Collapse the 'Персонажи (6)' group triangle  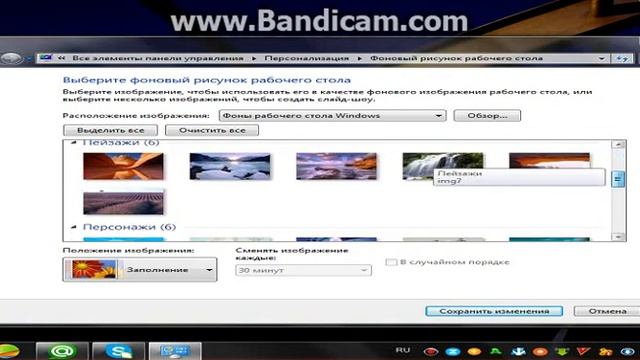point(74,227)
